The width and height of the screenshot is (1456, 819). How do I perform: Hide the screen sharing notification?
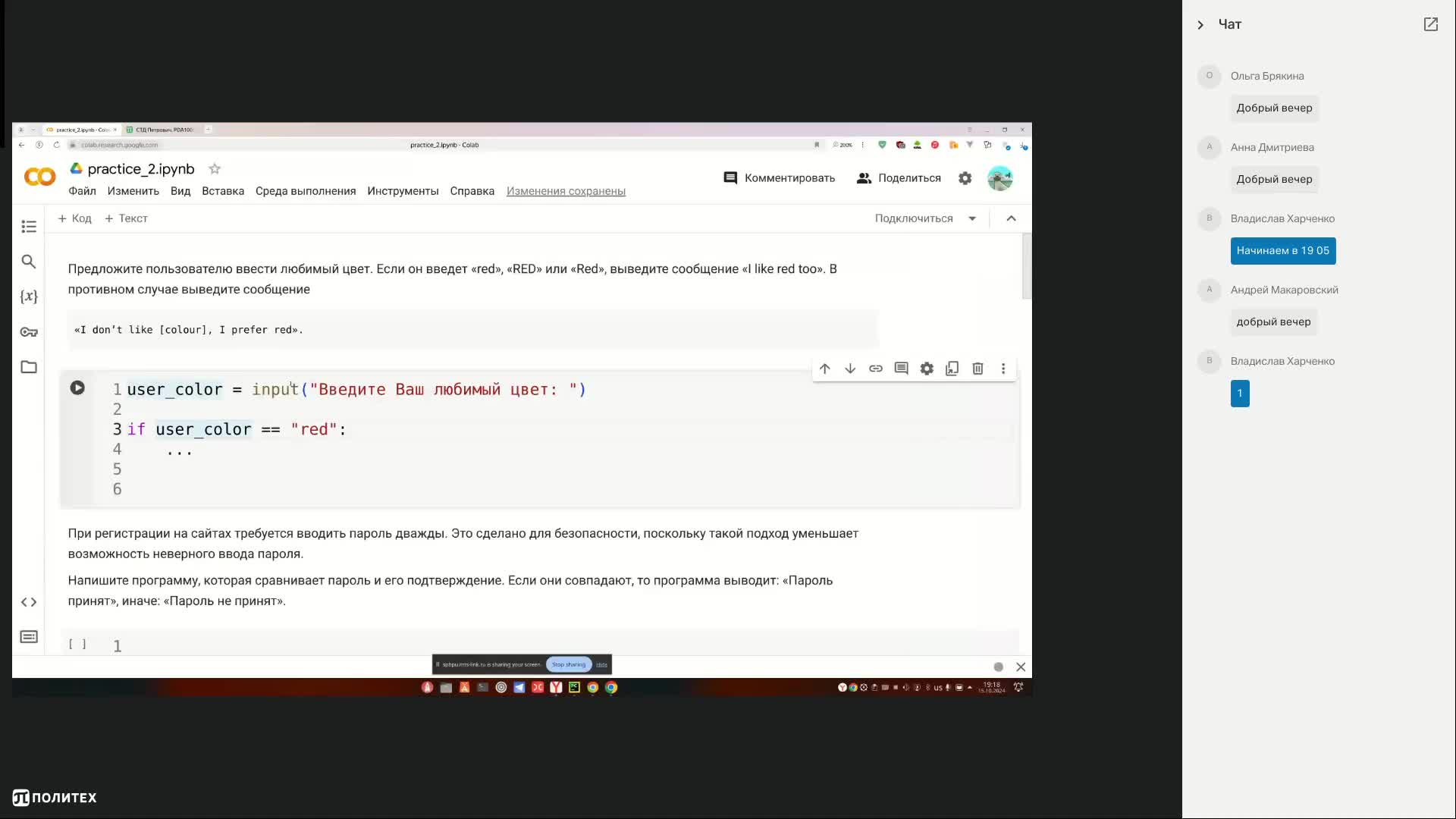[x=601, y=664]
